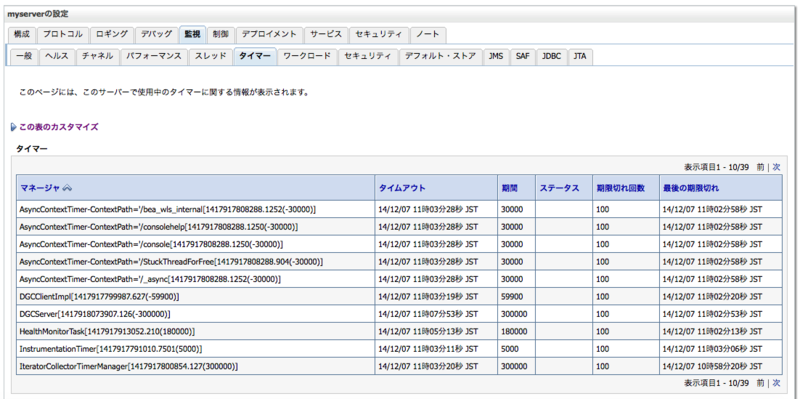800x399 pixels.
Task: Open the SAF sub-tab
Action: click(x=522, y=56)
